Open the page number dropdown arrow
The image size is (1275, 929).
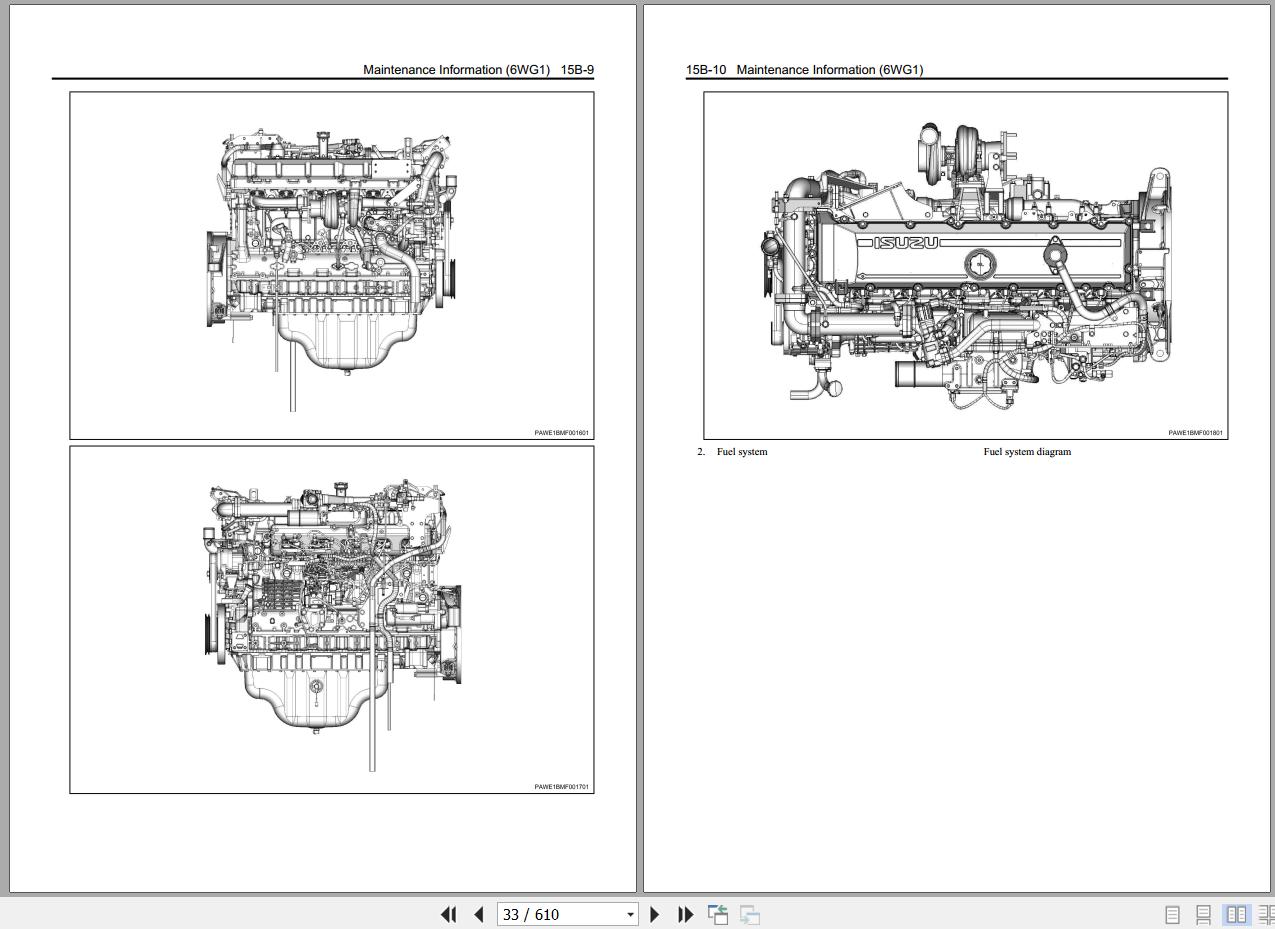pos(630,914)
